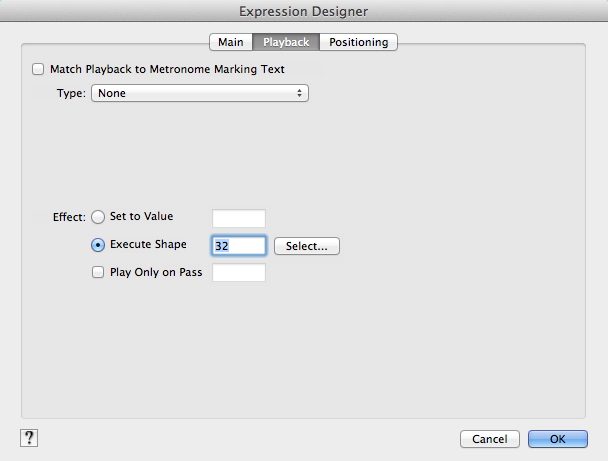Choose the Set to Value radio button
The height and width of the screenshot is (461, 608).
(98, 217)
